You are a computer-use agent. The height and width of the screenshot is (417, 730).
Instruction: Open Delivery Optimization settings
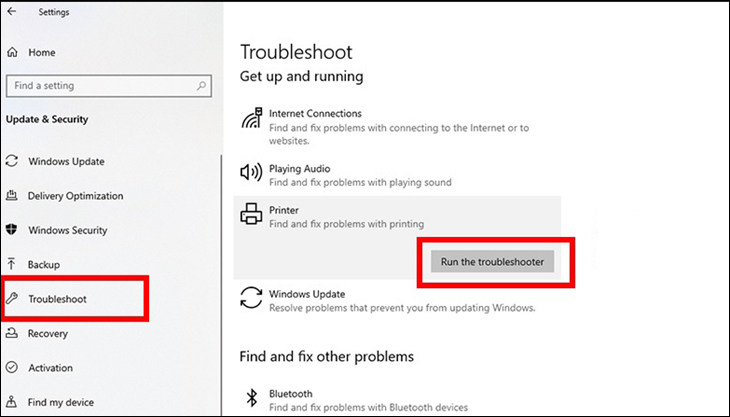coord(75,196)
